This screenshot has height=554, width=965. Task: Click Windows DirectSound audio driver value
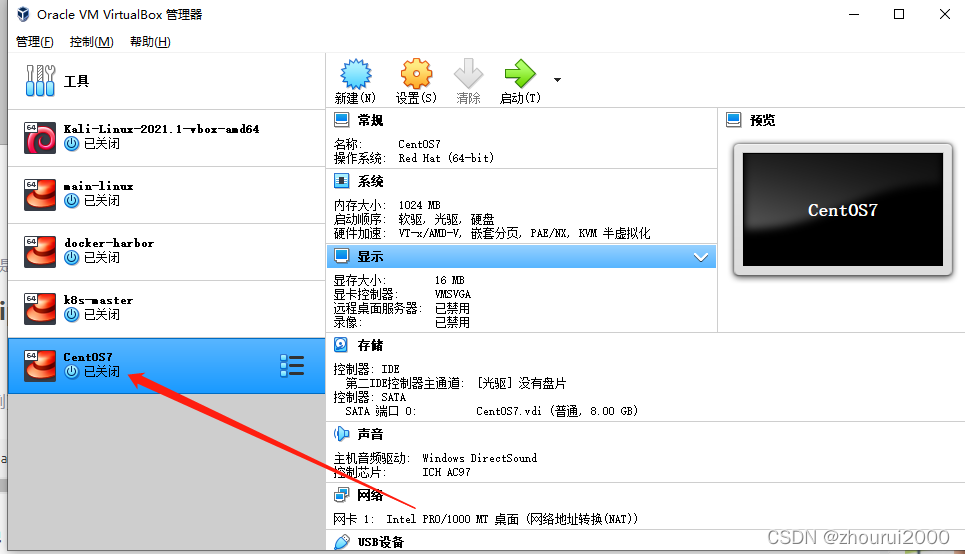coord(479,458)
